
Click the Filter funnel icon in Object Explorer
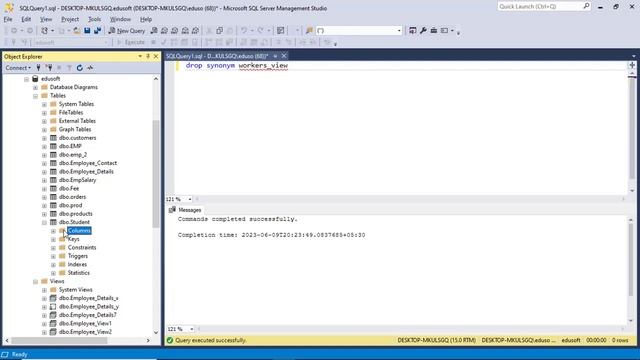pyautogui.click(x=69, y=68)
